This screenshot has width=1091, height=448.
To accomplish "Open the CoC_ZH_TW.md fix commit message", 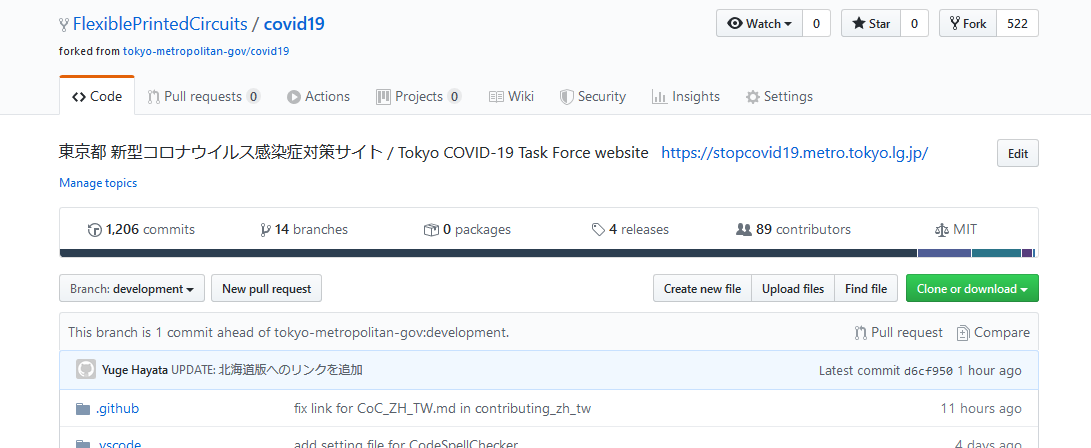I will pos(443,408).
